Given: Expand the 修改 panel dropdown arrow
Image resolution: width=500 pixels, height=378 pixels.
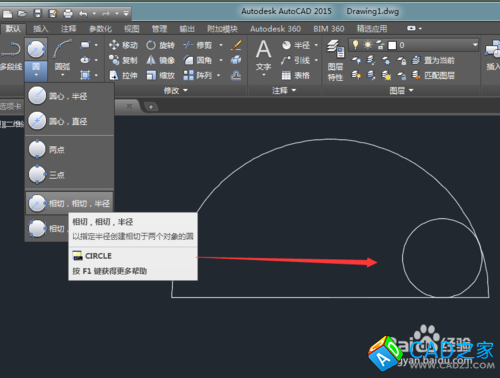Looking at the screenshot, I should (x=186, y=90).
